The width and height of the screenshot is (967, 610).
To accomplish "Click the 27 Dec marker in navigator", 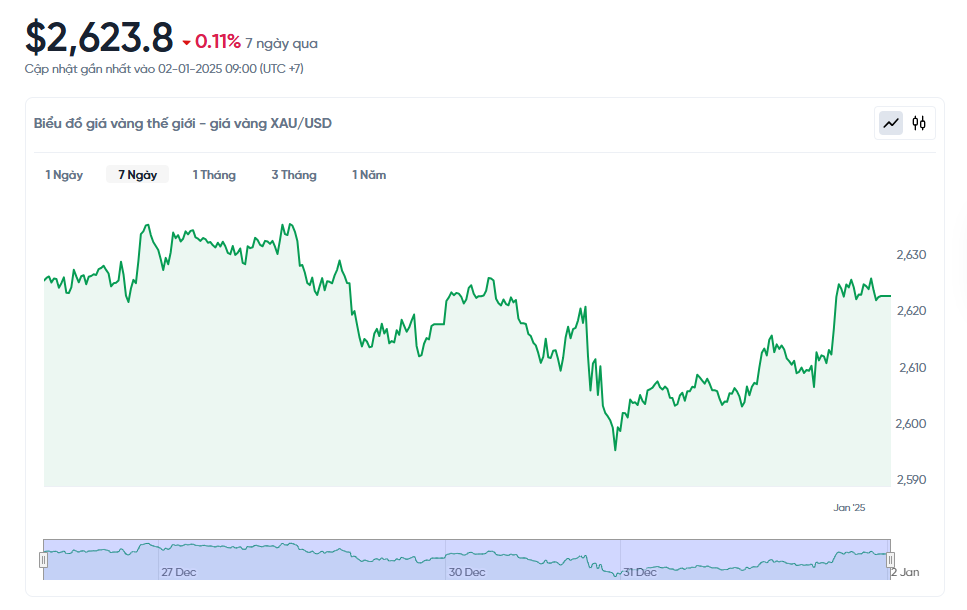I will 178,572.
